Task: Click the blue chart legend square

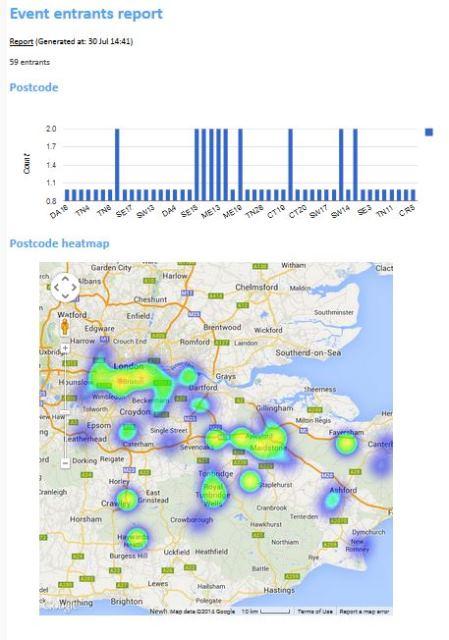Action: (429, 132)
